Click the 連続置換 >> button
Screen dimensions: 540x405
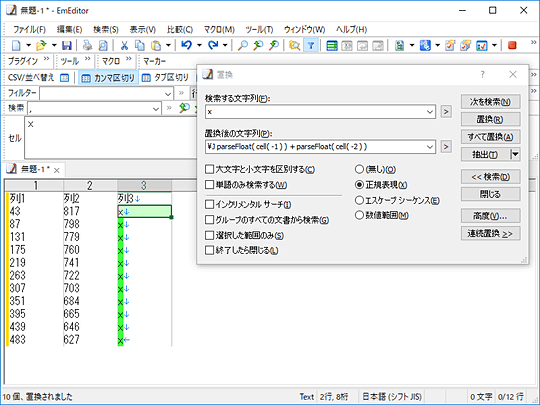(490, 233)
